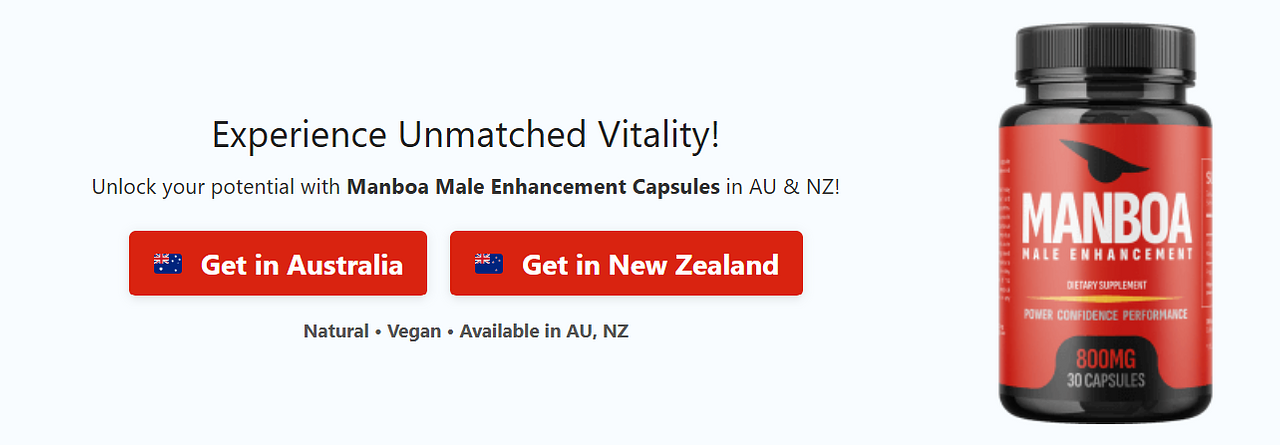The width and height of the screenshot is (1280, 445).
Task: Click the 'in AU & NZ!' subtitle text
Action: 782,187
